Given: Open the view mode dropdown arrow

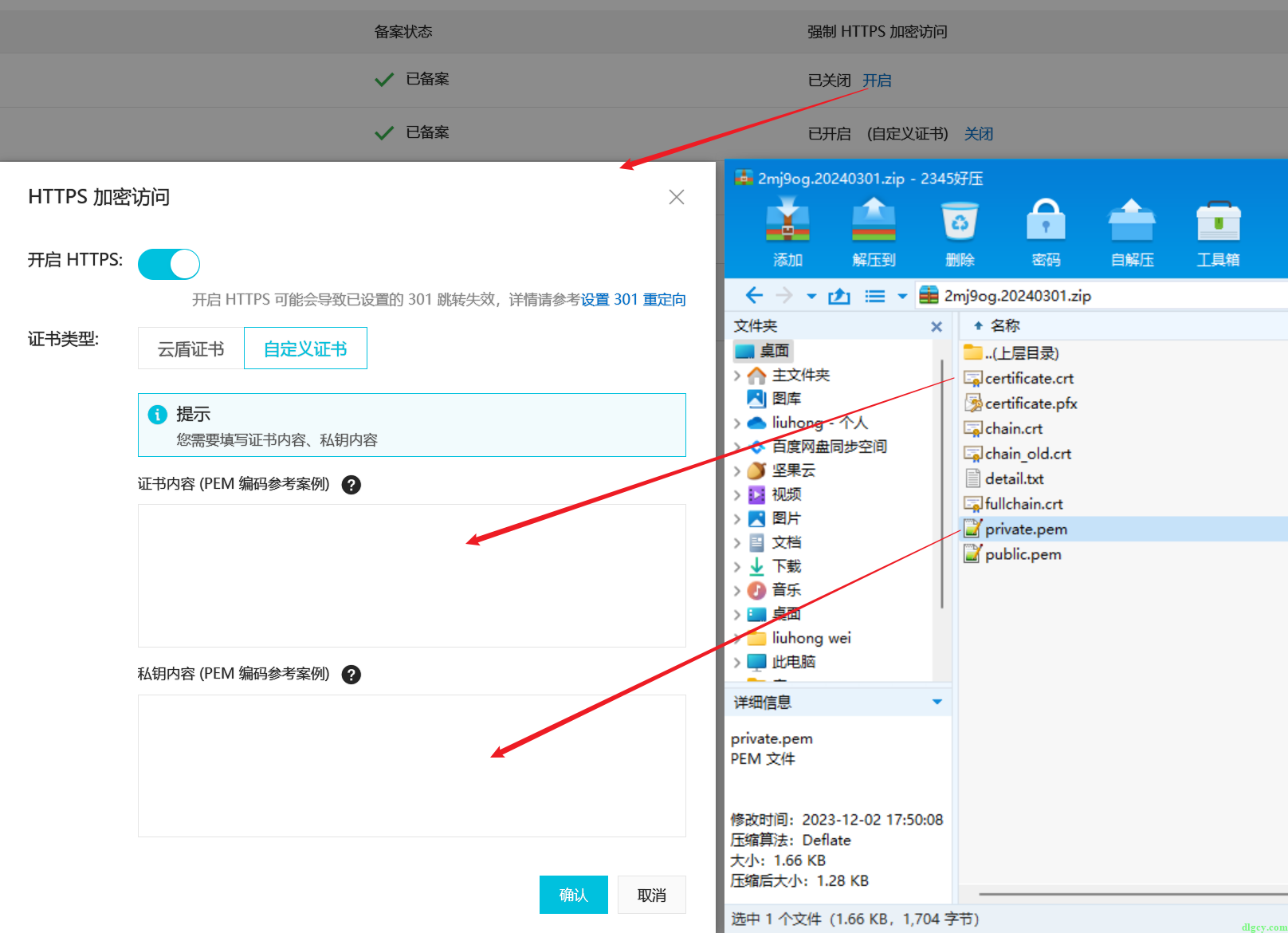Looking at the screenshot, I should pyautogui.click(x=902, y=297).
